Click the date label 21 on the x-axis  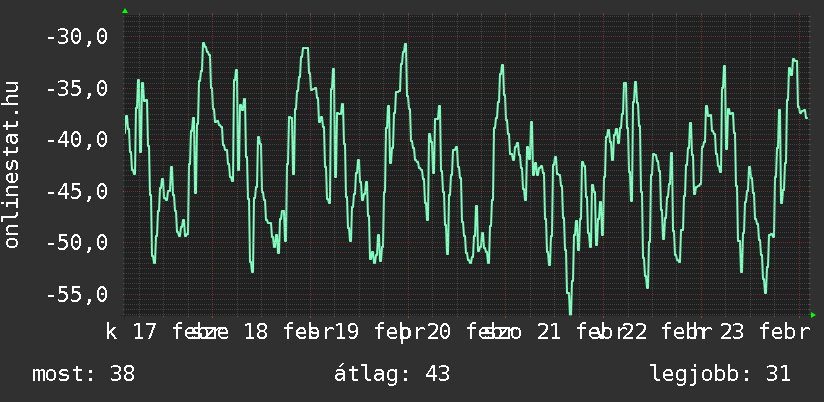click(548, 332)
